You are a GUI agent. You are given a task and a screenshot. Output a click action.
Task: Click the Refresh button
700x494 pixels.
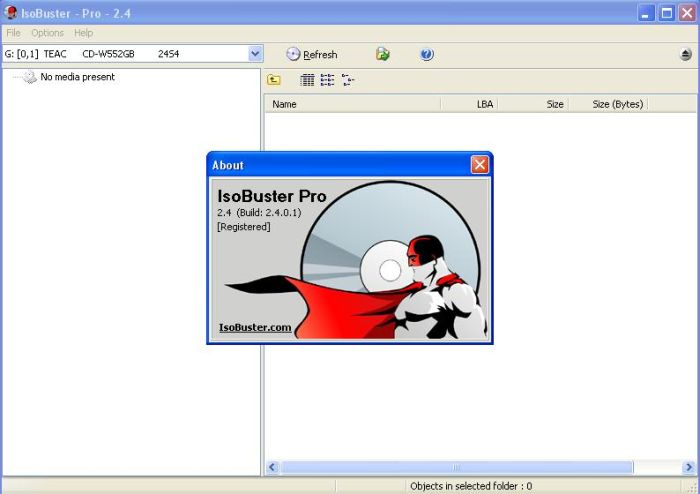312,54
